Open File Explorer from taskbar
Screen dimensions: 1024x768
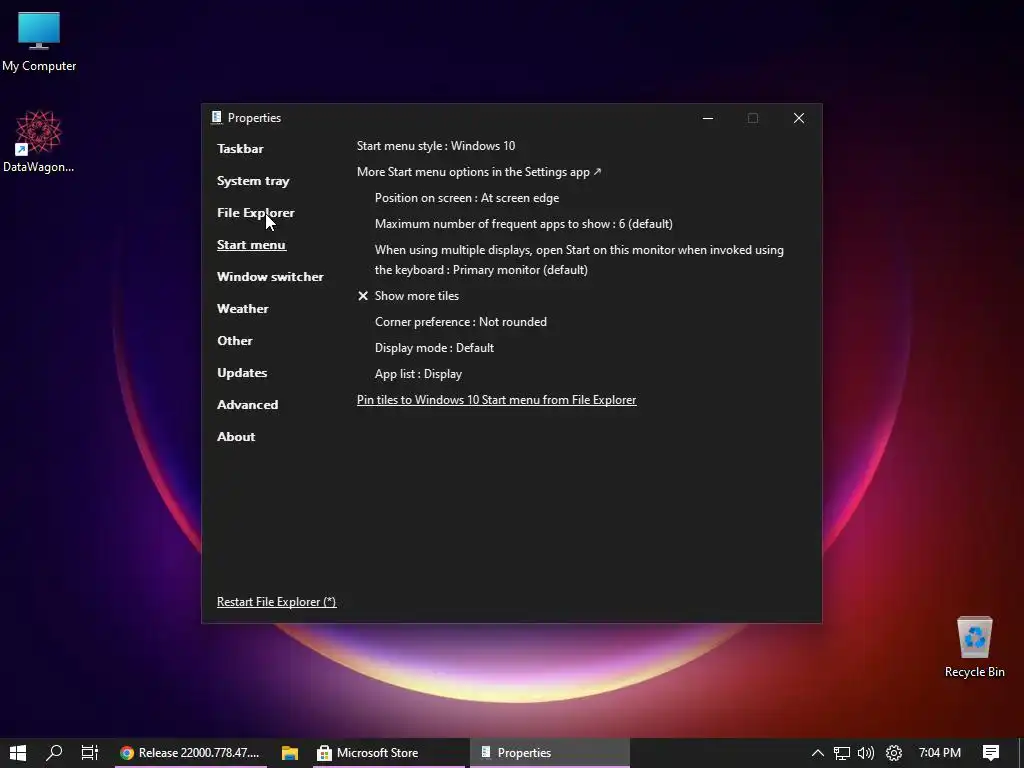(x=289, y=752)
